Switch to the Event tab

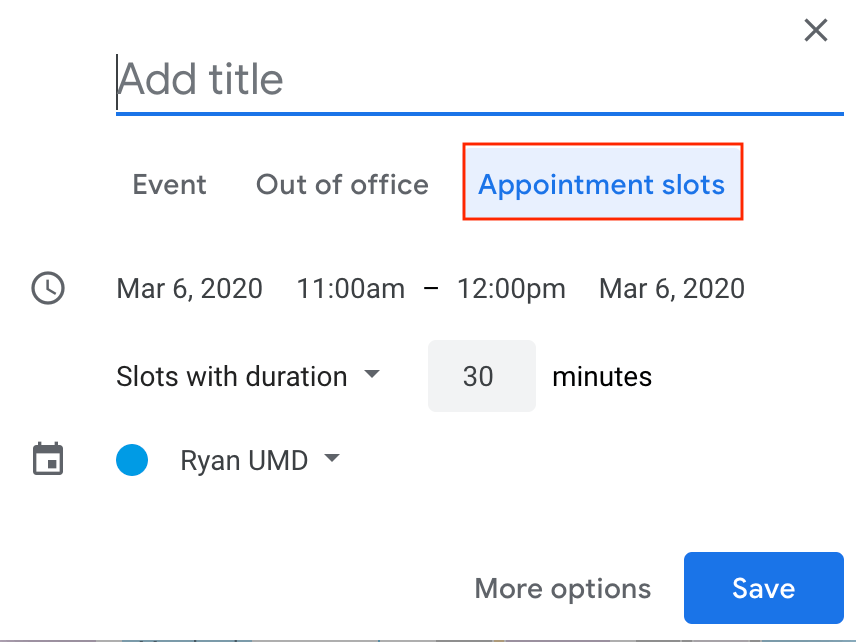click(x=169, y=185)
